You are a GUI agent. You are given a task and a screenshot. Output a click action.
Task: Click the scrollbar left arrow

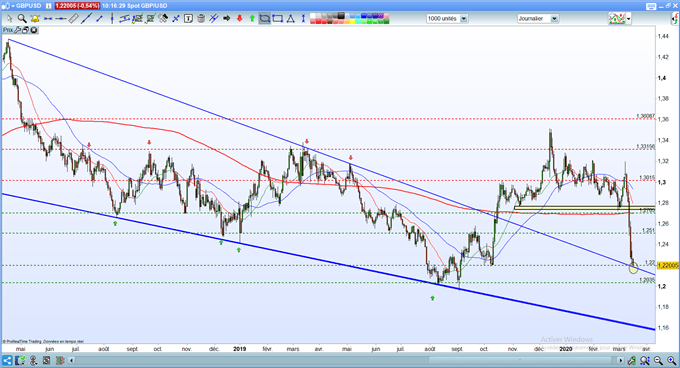pyautogui.click(x=72, y=360)
